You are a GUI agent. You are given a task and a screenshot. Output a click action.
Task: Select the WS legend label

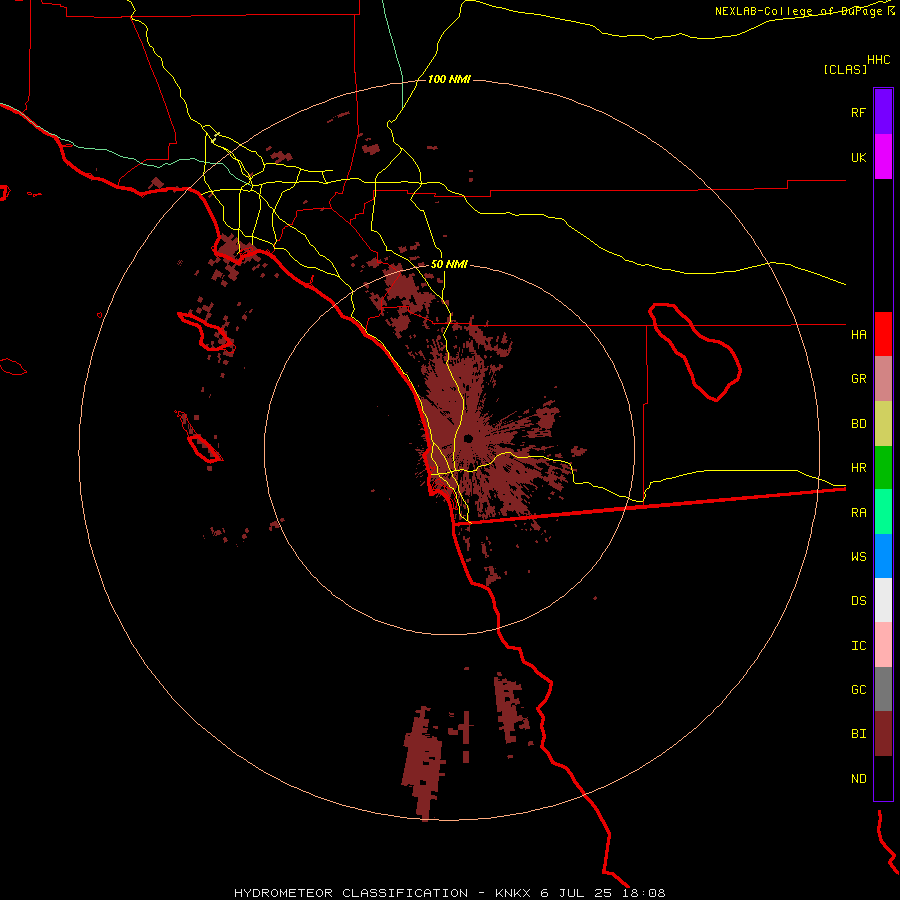click(x=858, y=557)
